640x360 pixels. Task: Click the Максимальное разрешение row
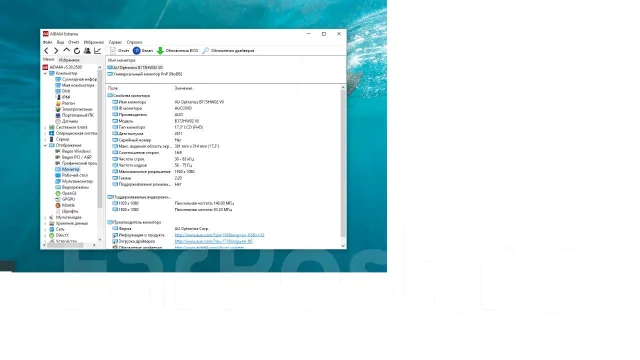223,172
